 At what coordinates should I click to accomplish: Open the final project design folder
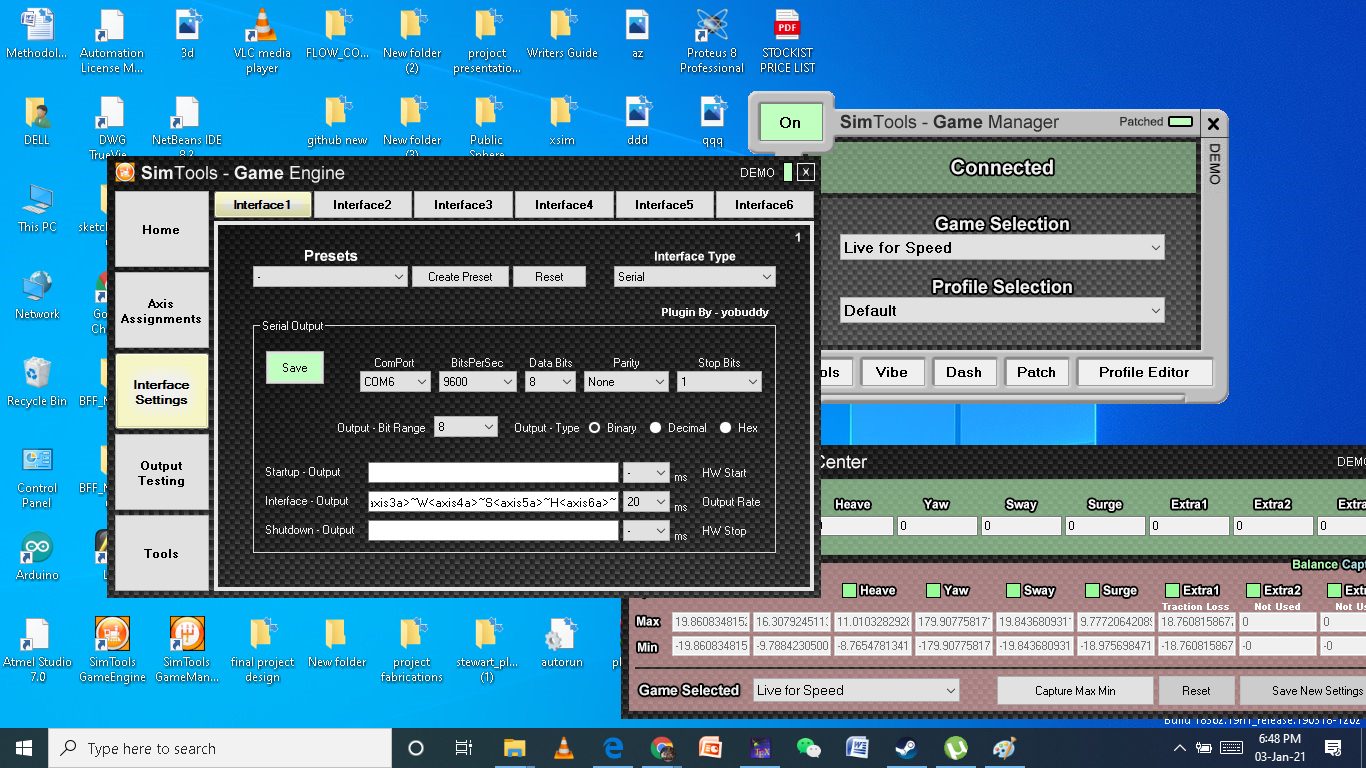(x=262, y=649)
